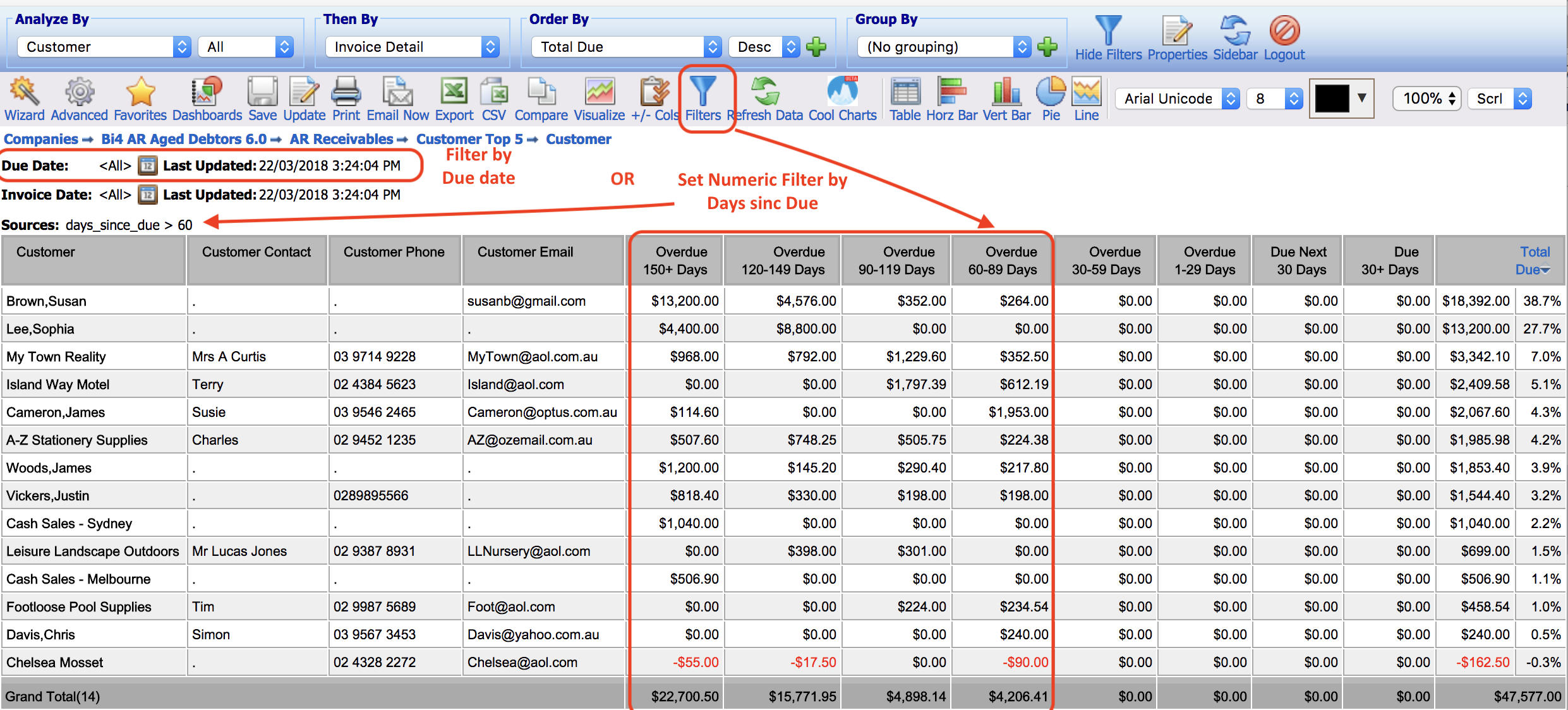
Task: Add another Order By field with plus
Action: pos(816,47)
